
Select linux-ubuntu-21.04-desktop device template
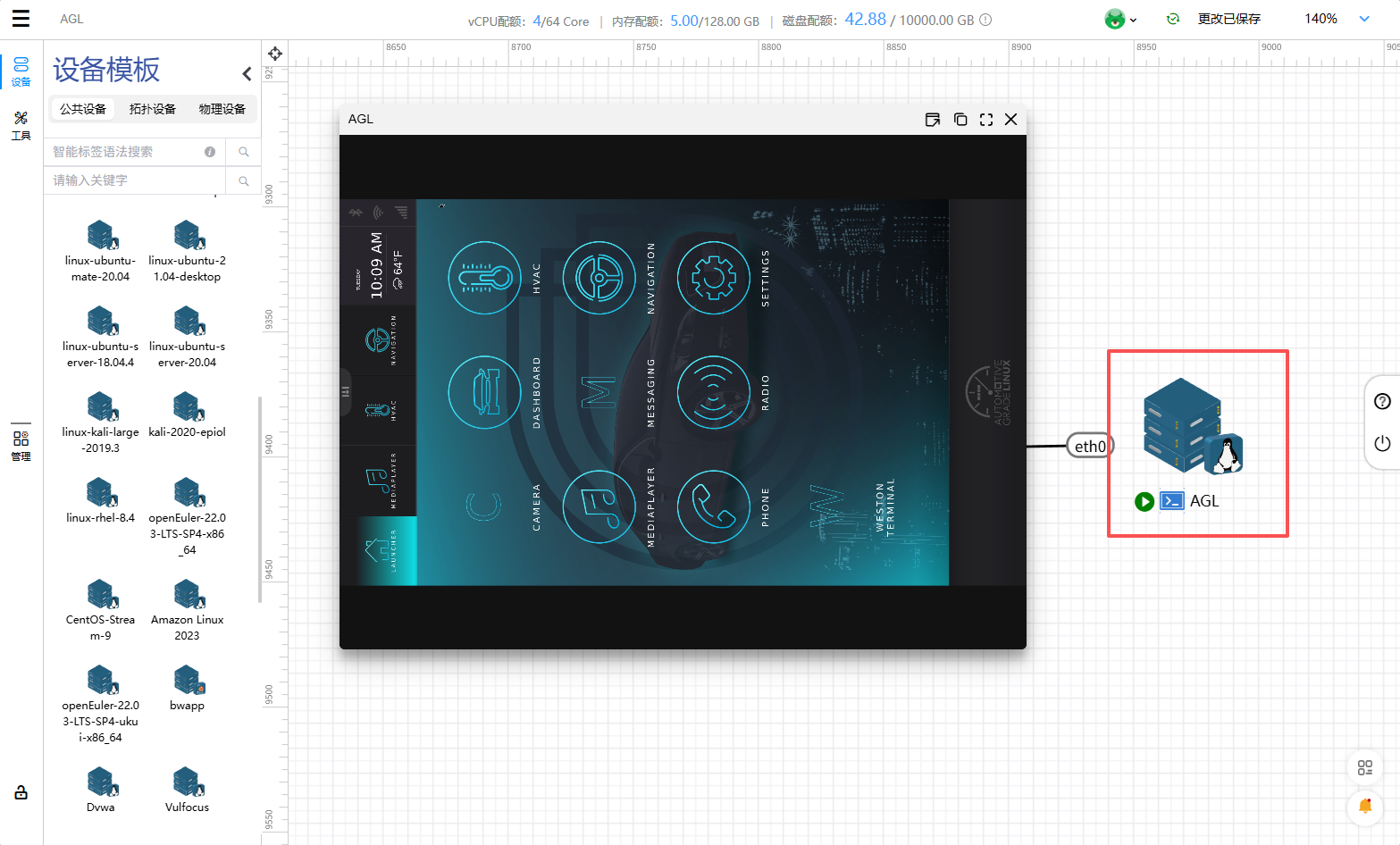(x=187, y=252)
